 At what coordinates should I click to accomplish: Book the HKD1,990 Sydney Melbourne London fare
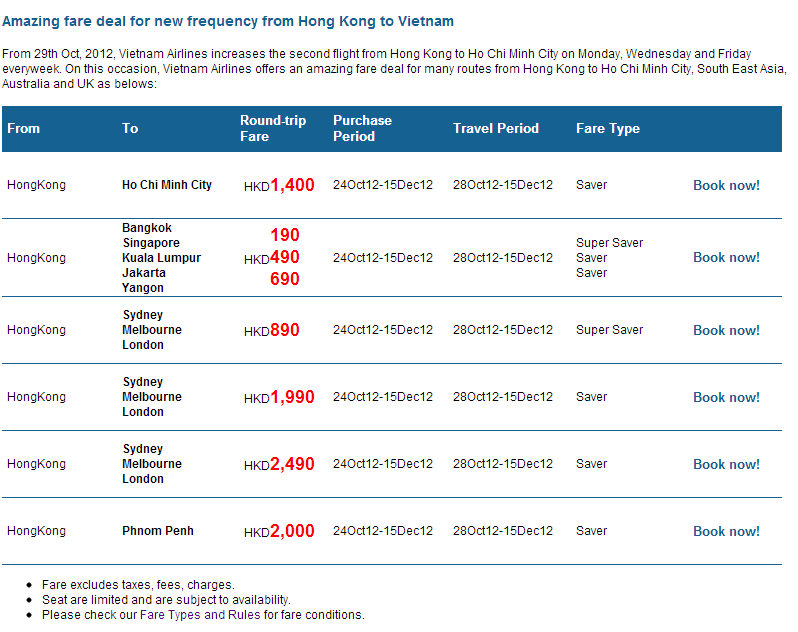[726, 397]
